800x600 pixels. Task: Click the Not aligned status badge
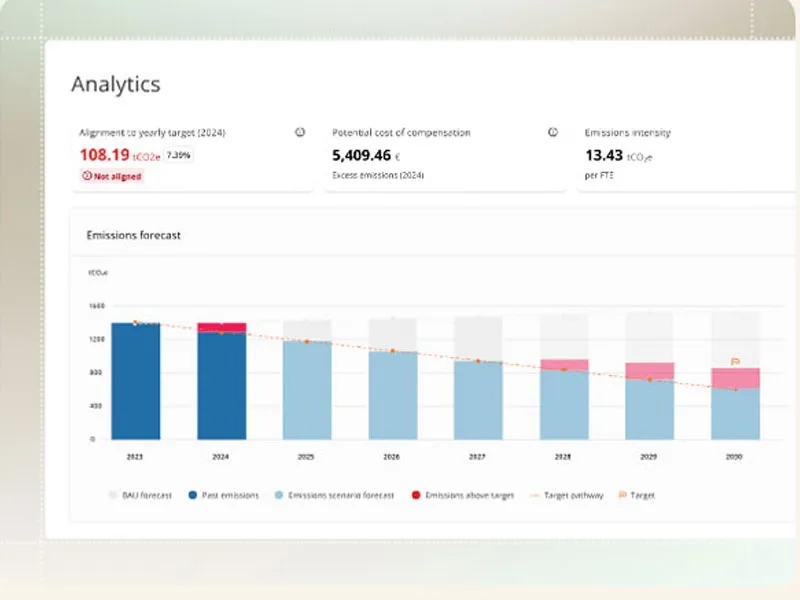coord(111,176)
